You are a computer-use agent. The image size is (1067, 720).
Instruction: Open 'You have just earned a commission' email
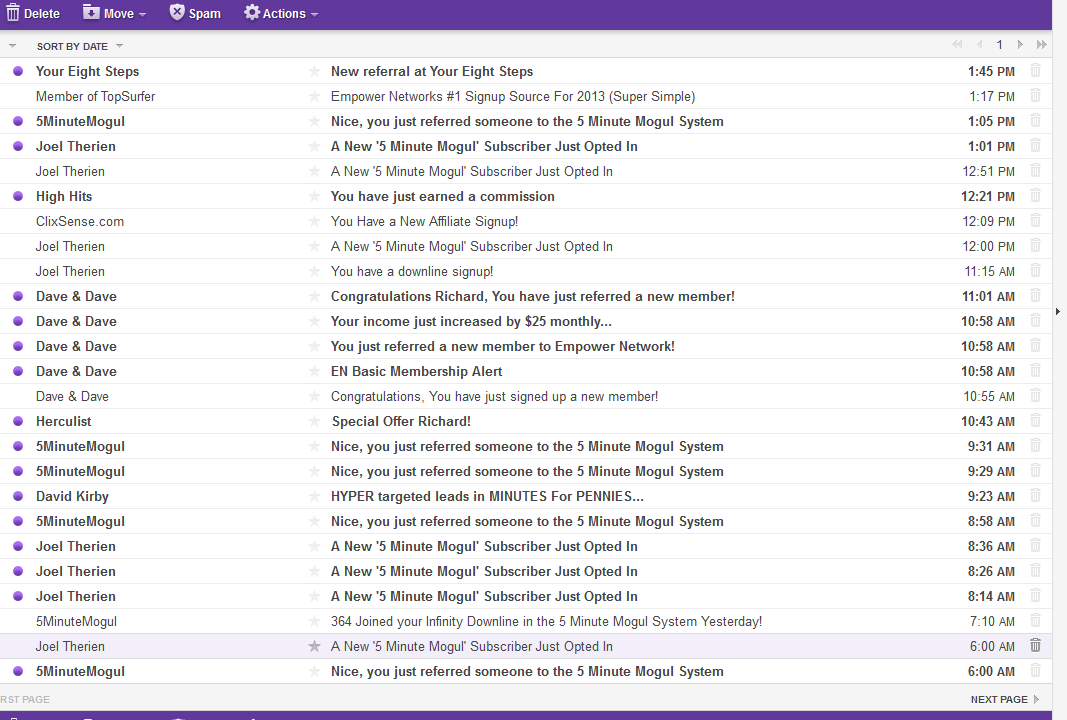[442, 196]
